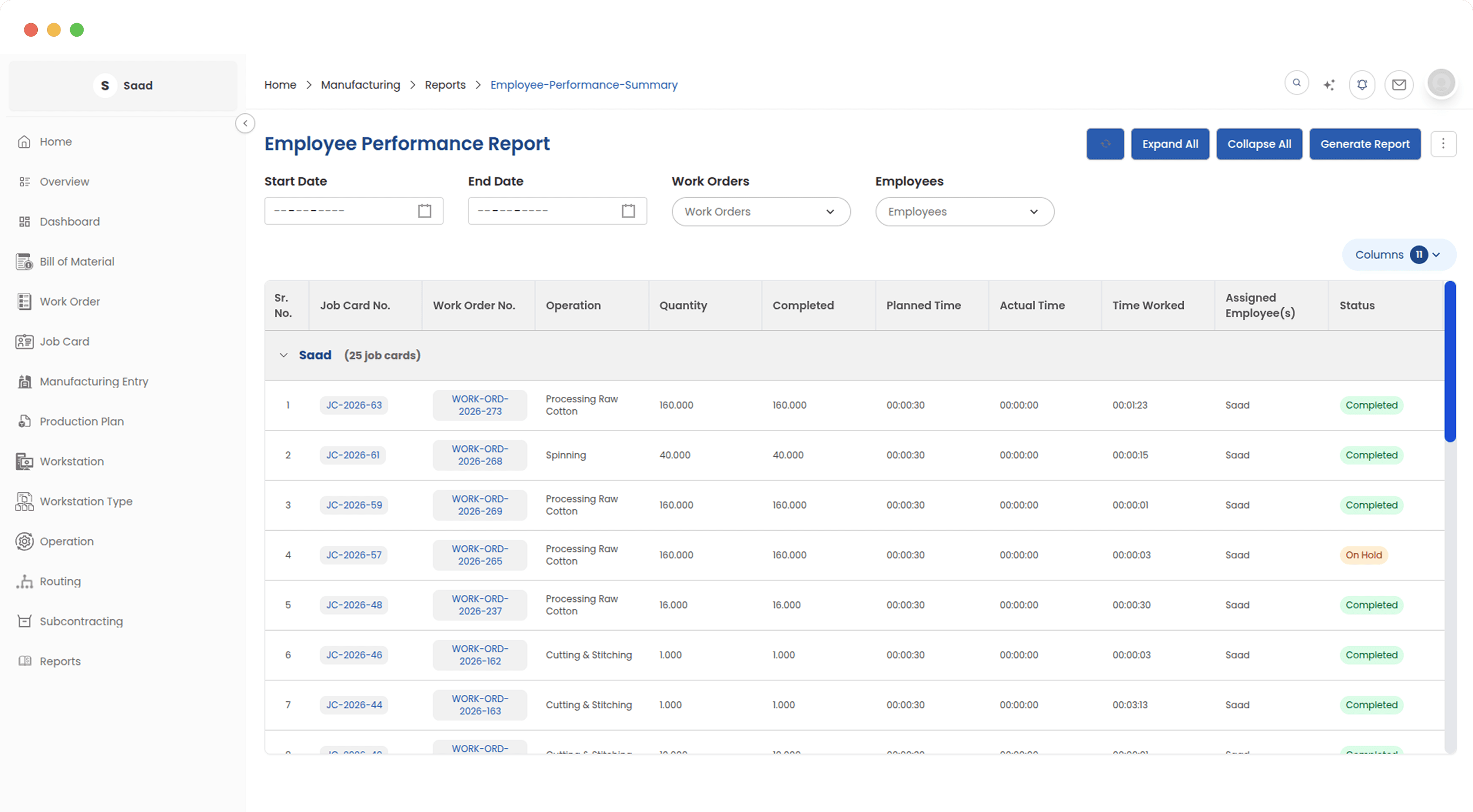Open the Subcontracting section

(x=81, y=621)
